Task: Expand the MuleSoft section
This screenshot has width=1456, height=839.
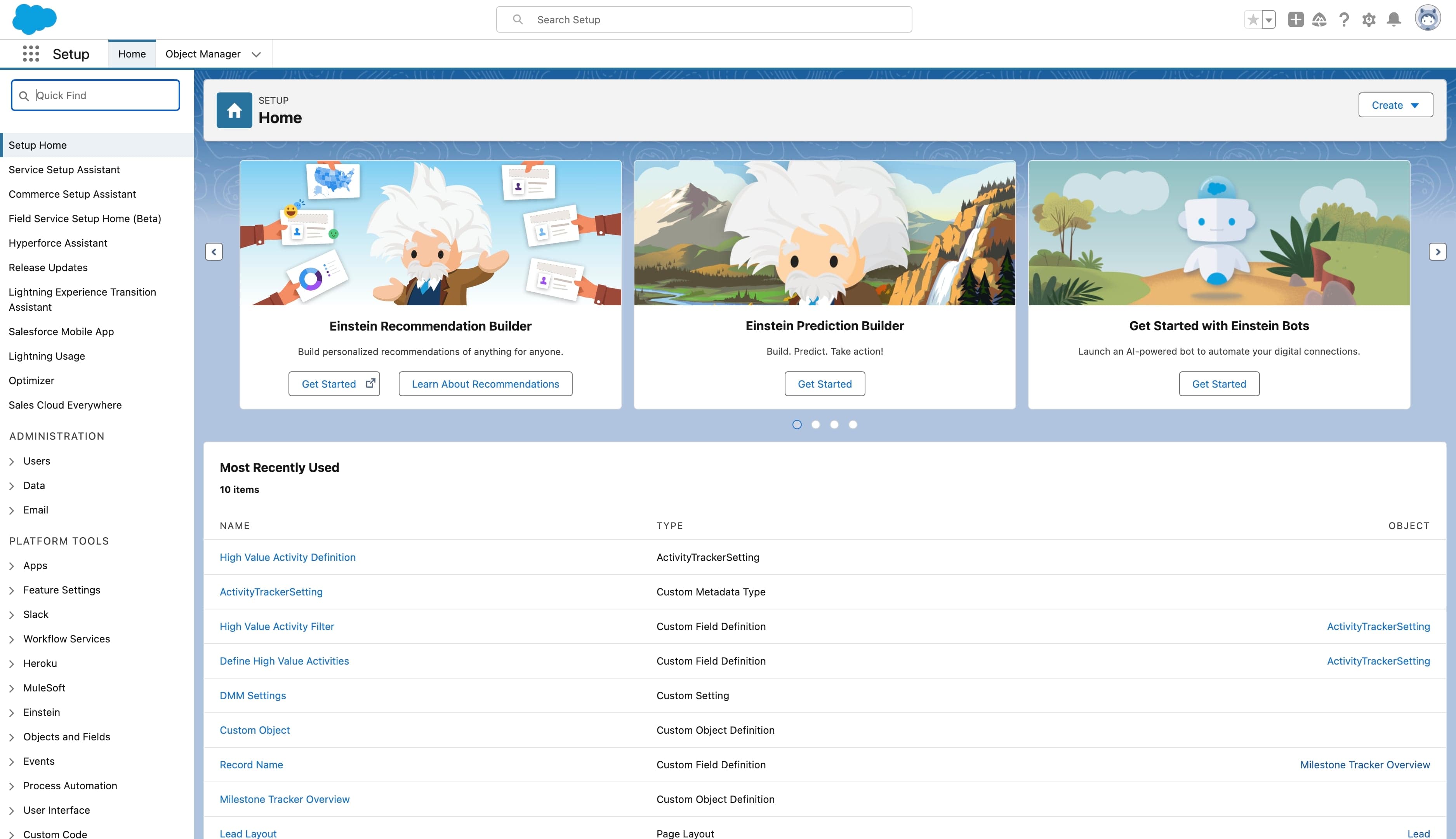Action: point(12,689)
